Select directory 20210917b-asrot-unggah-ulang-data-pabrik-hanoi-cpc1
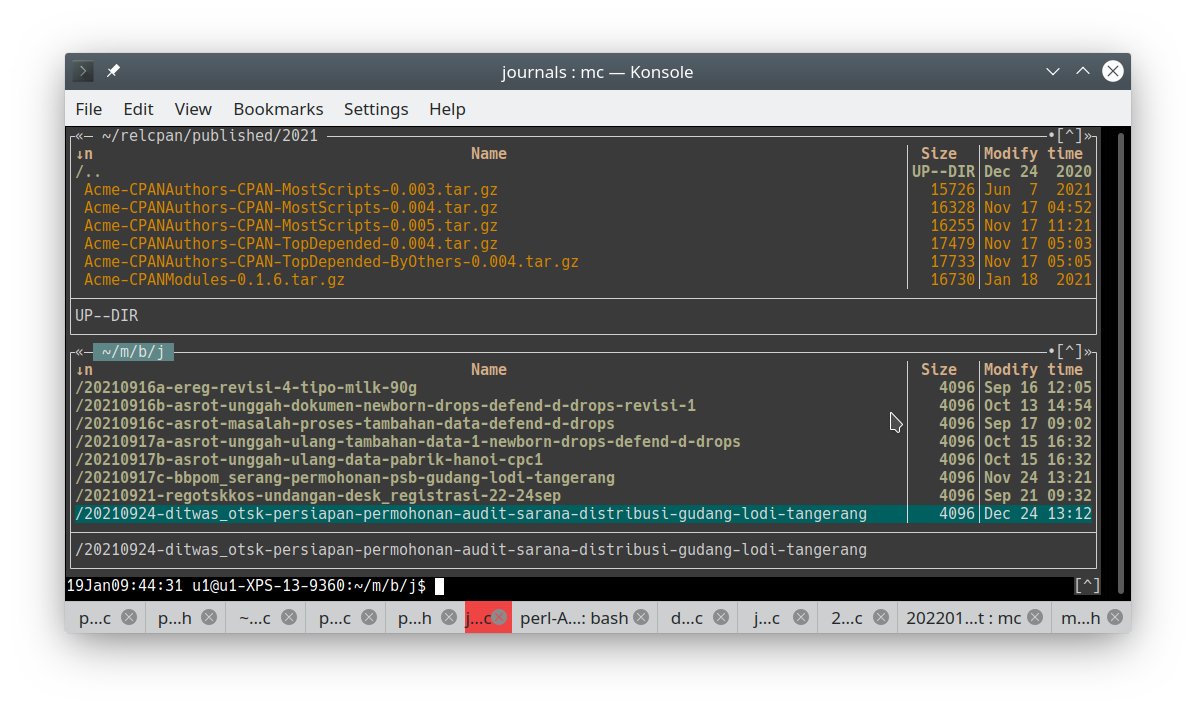The image size is (1196, 710). point(309,460)
